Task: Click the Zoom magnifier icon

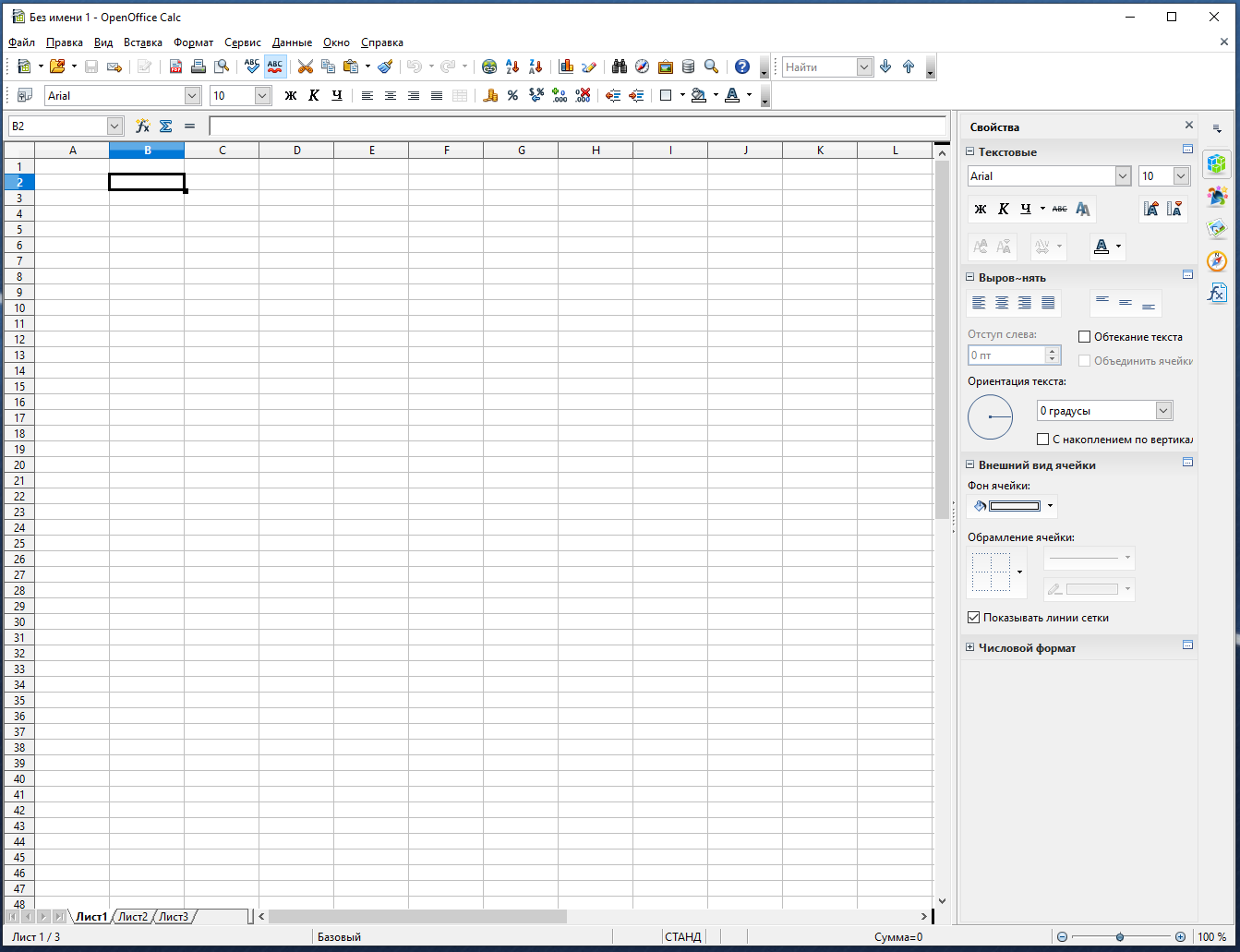Action: 711,66
